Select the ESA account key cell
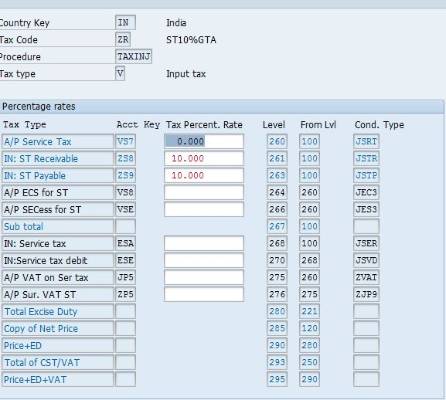 (125, 243)
